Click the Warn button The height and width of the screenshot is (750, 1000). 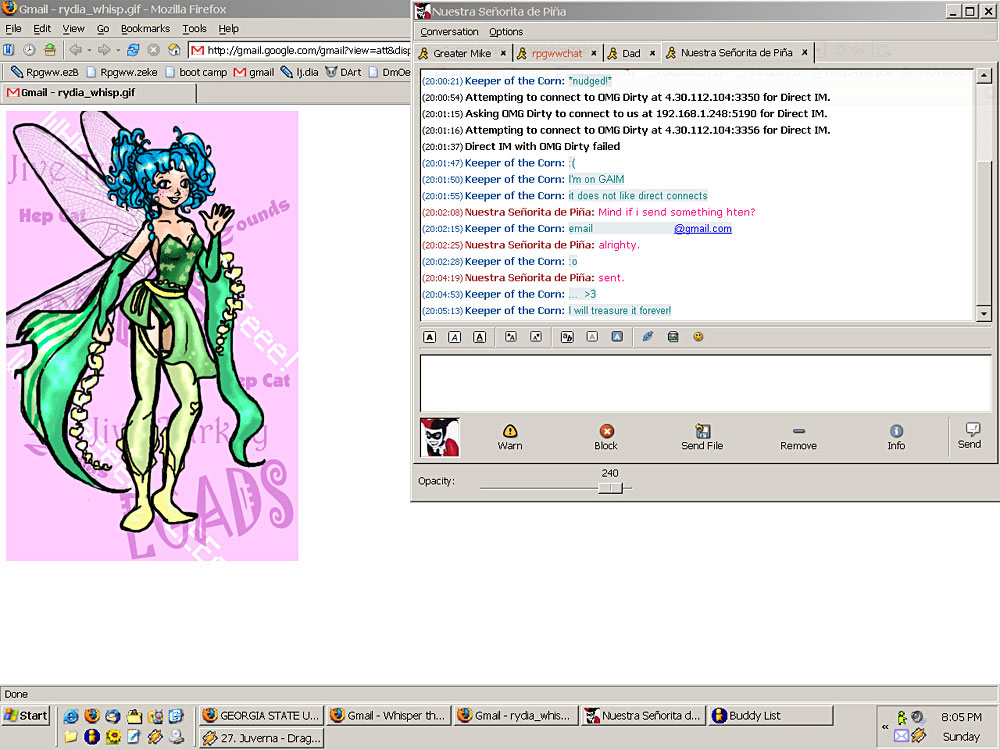tap(510, 438)
